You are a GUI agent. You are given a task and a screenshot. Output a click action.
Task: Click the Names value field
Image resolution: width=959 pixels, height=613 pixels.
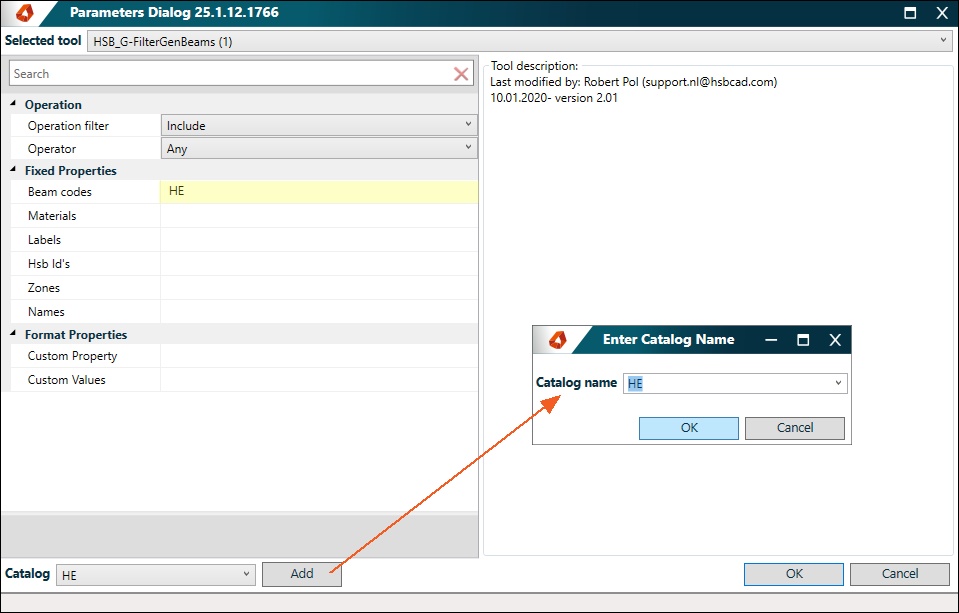tap(319, 311)
